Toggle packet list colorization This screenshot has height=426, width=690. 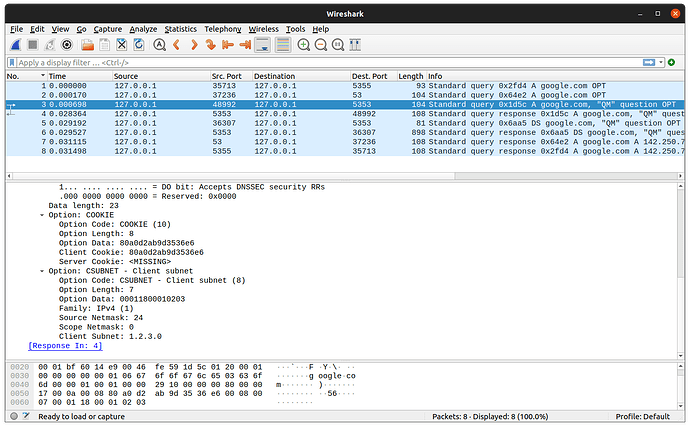coord(283,45)
